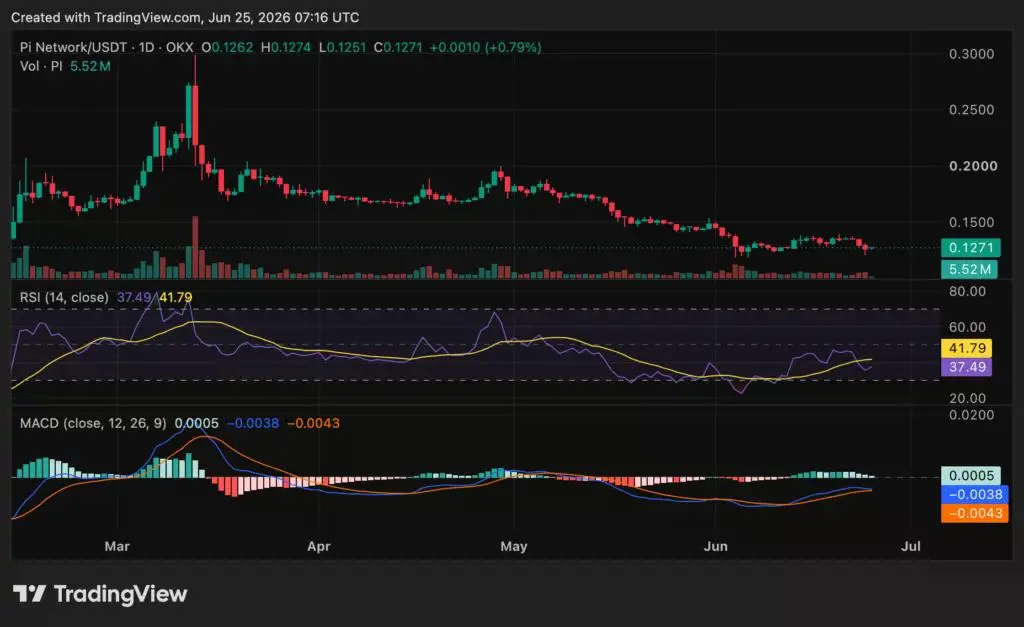Click the yellow 41.79 RSI axis tag
The image size is (1024, 627).
click(x=967, y=348)
